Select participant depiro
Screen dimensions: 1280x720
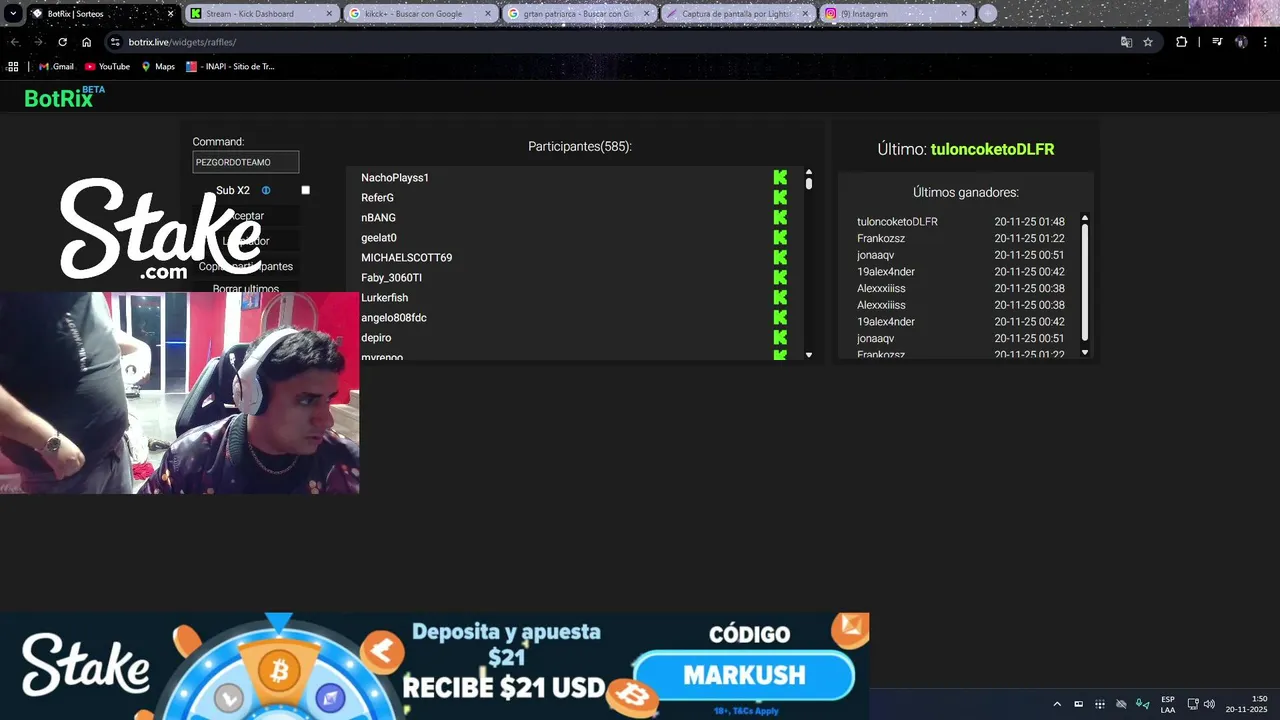(376, 338)
